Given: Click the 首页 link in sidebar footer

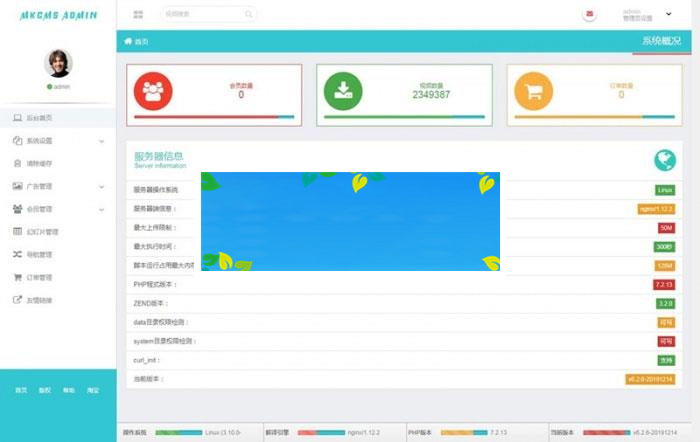Looking at the screenshot, I should (21, 390).
